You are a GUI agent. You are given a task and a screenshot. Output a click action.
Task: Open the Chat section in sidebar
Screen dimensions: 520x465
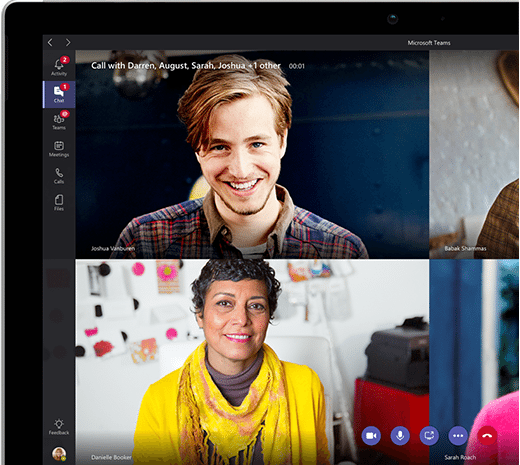click(x=59, y=94)
